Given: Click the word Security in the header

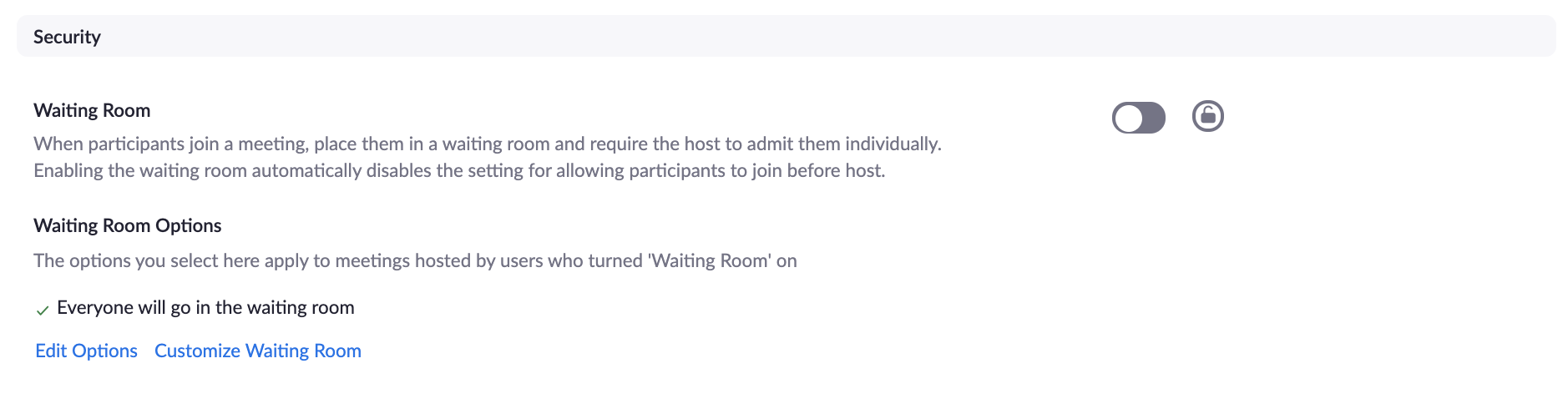Looking at the screenshot, I should point(67,37).
